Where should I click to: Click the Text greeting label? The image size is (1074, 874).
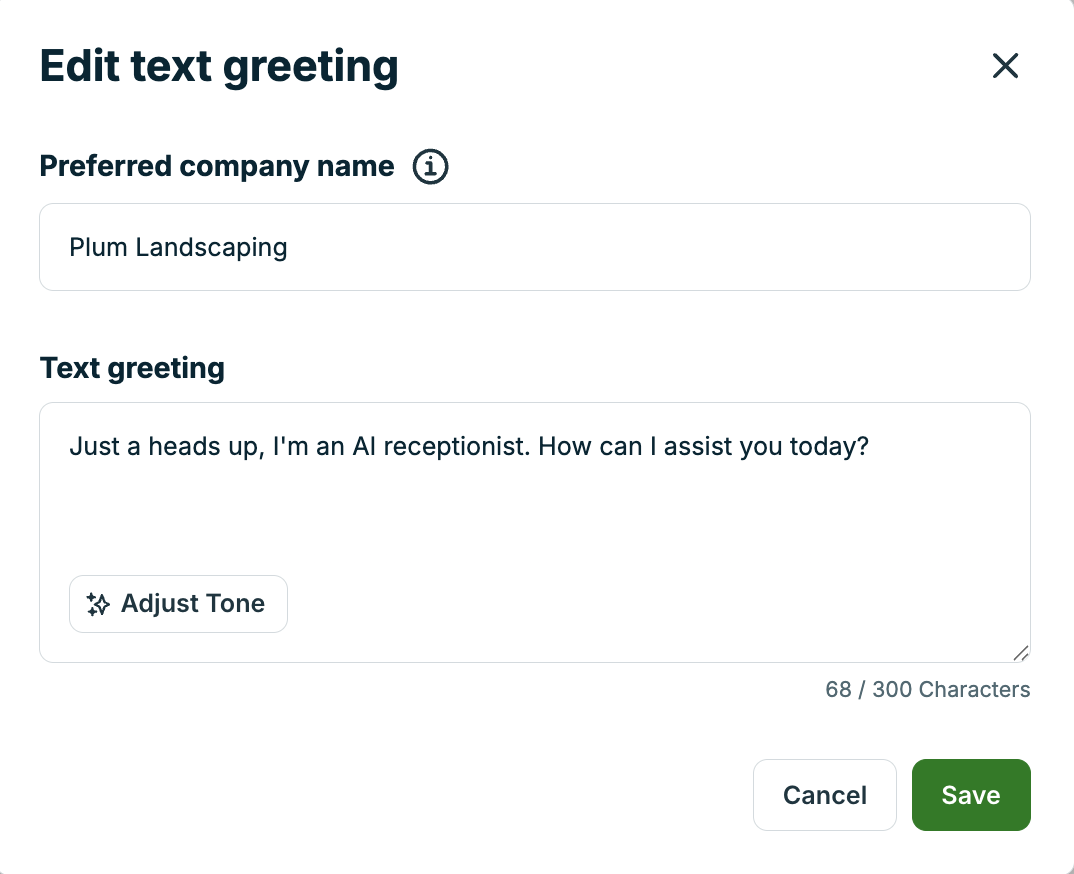tap(131, 368)
